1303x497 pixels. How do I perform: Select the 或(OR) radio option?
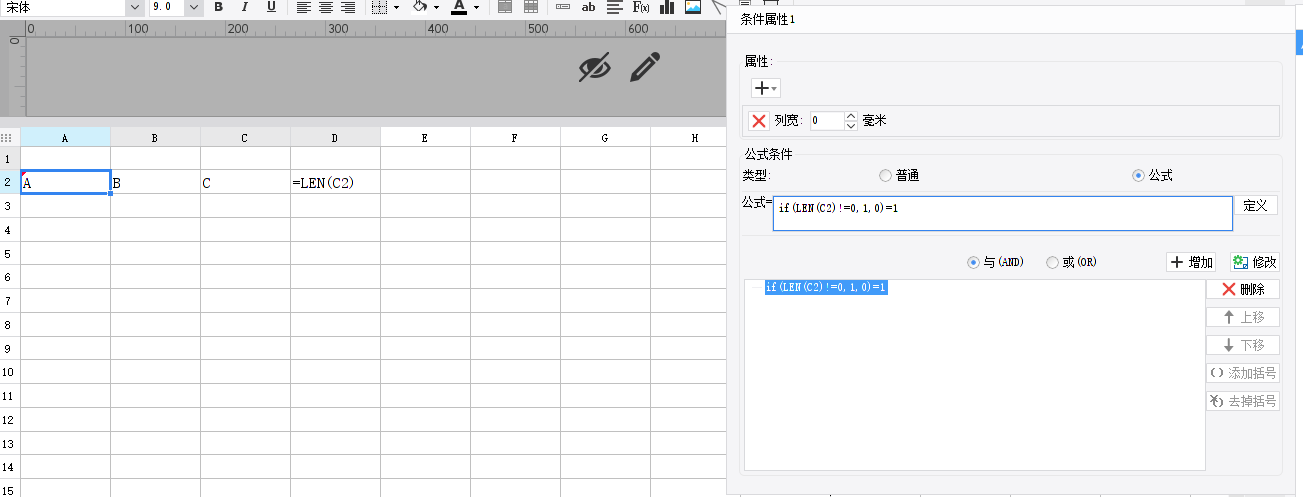(x=1052, y=262)
